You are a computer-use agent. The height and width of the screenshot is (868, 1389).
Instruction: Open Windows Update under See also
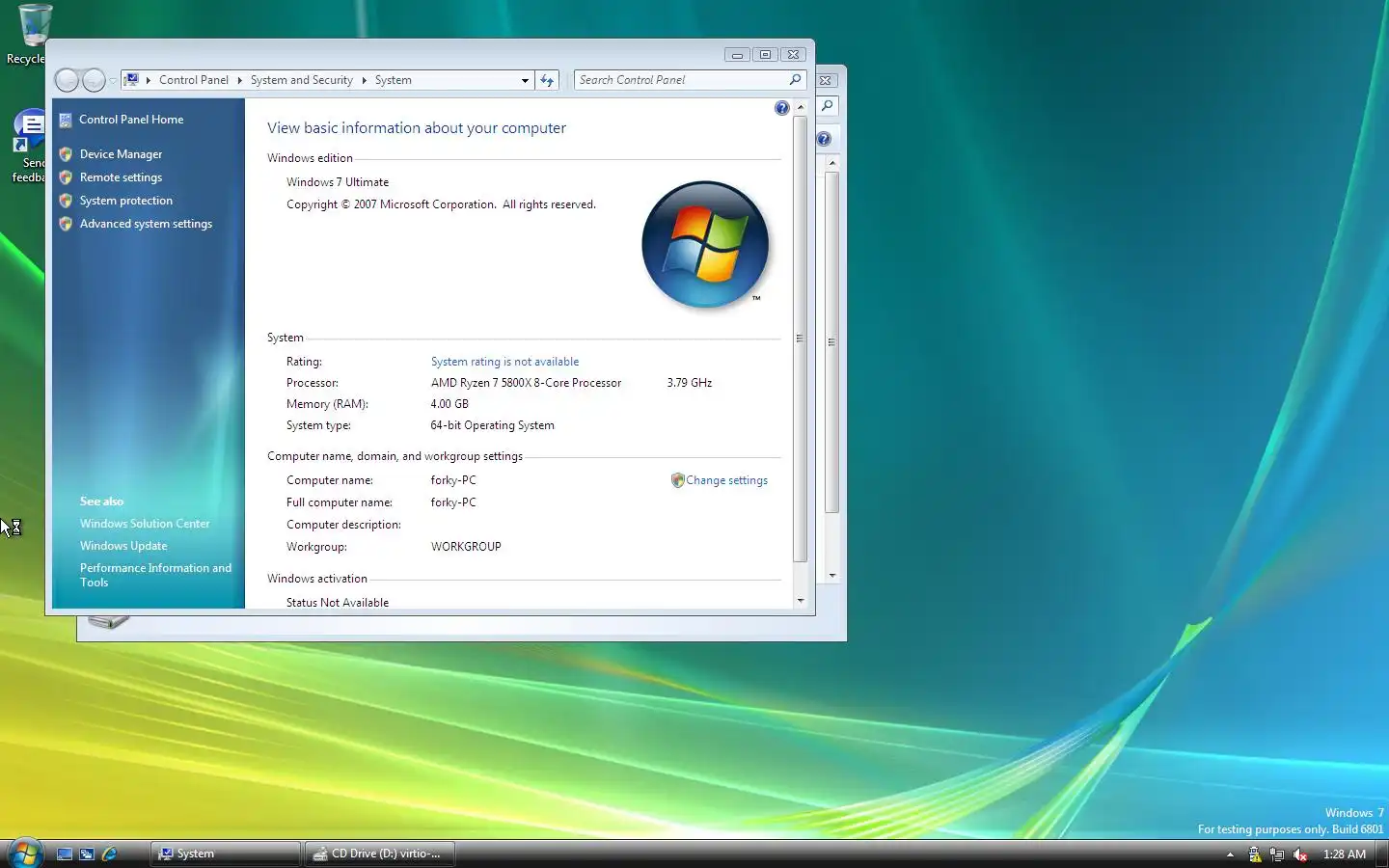click(123, 546)
